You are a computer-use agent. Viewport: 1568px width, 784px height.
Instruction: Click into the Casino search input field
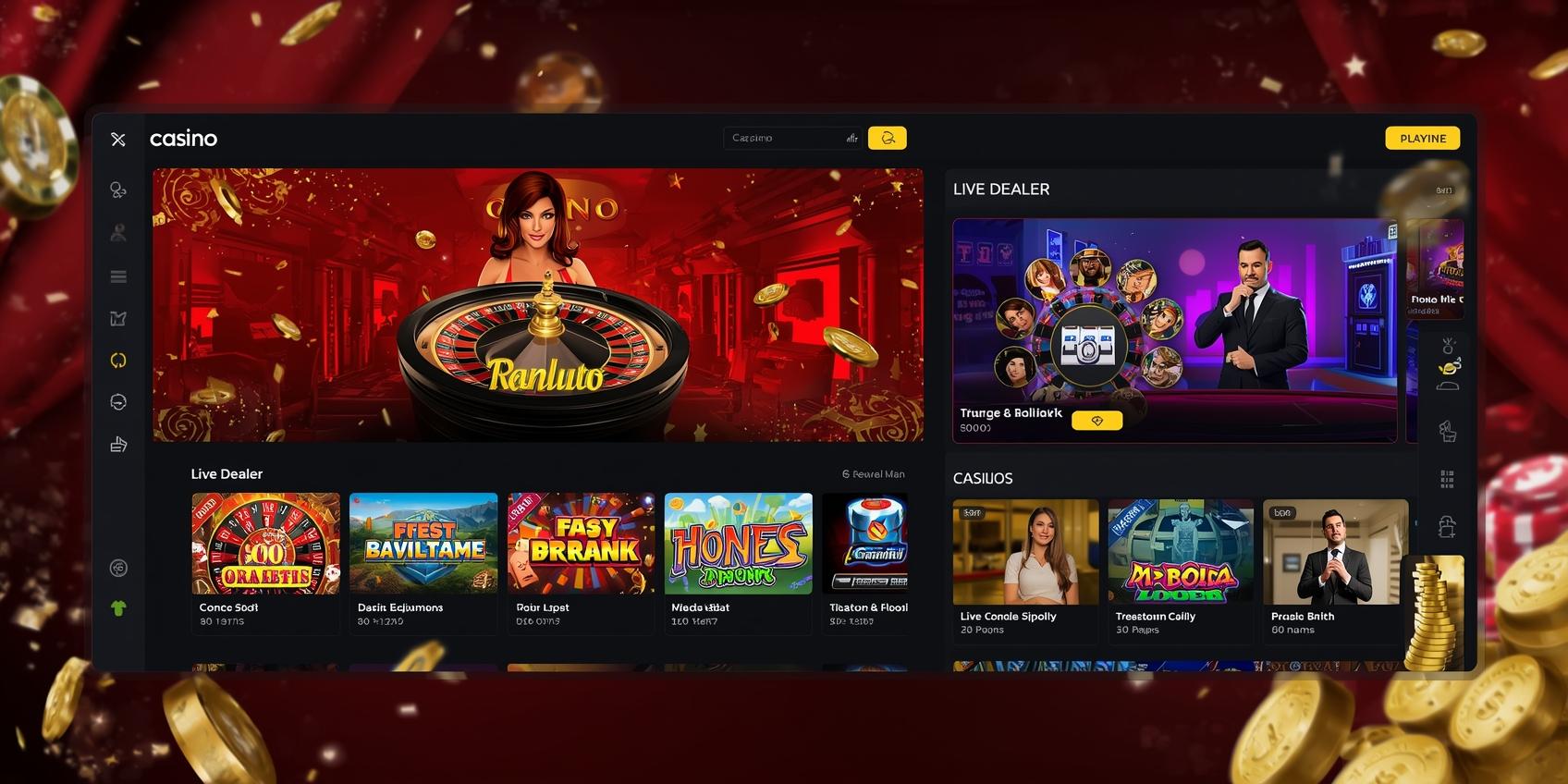pyautogui.click(x=792, y=138)
